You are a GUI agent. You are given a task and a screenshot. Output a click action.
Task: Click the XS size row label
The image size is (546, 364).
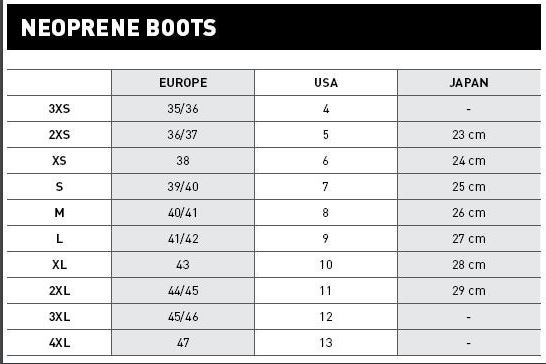59,161
